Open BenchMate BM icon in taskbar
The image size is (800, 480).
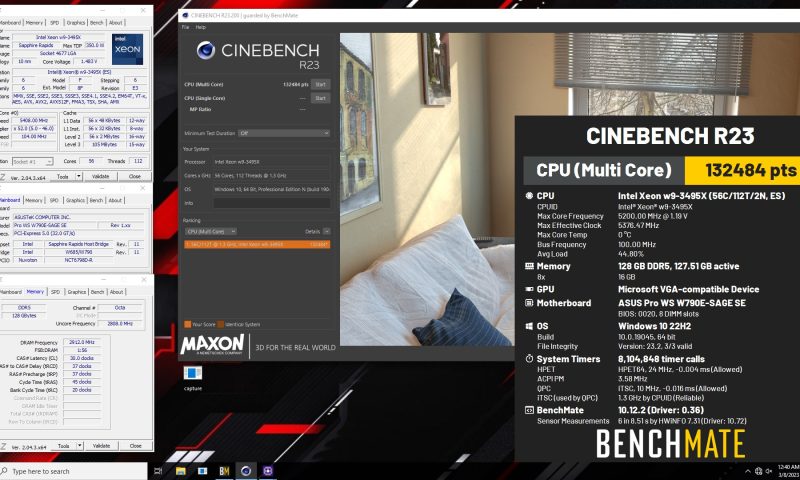tap(224, 471)
